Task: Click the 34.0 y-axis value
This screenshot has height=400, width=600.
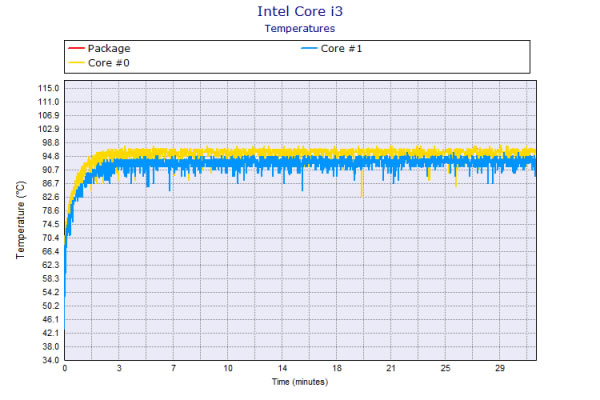Action: point(51,360)
